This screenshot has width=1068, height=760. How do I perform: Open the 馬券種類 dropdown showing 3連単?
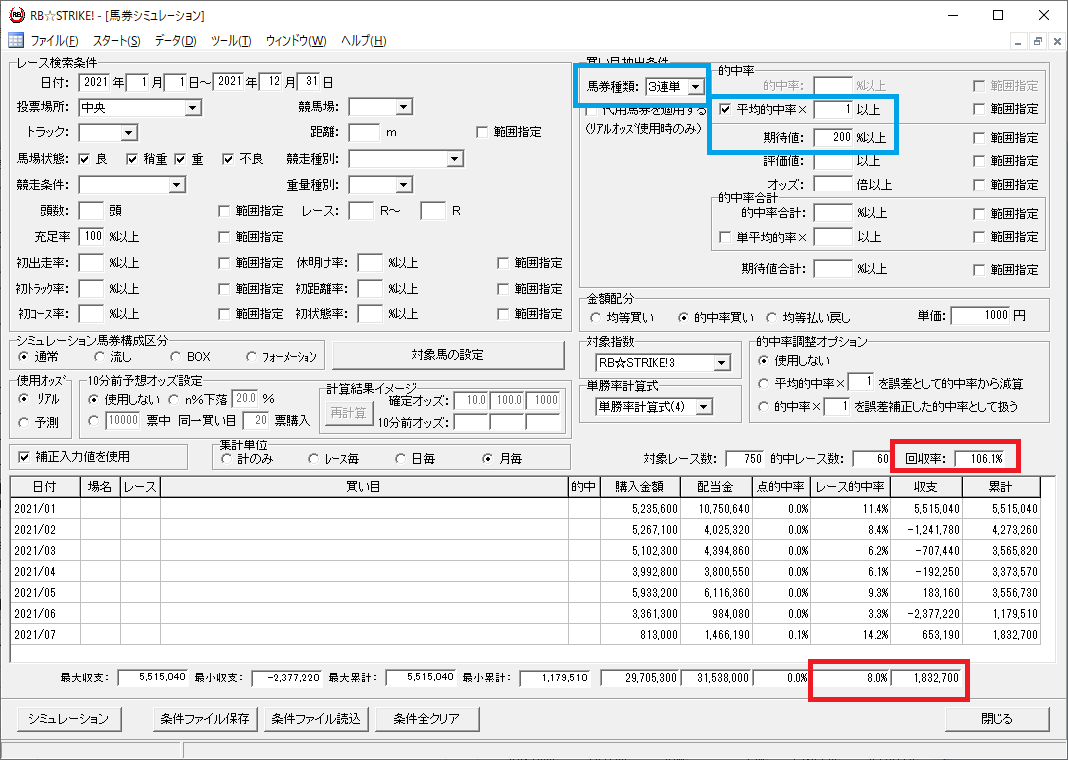[695, 86]
